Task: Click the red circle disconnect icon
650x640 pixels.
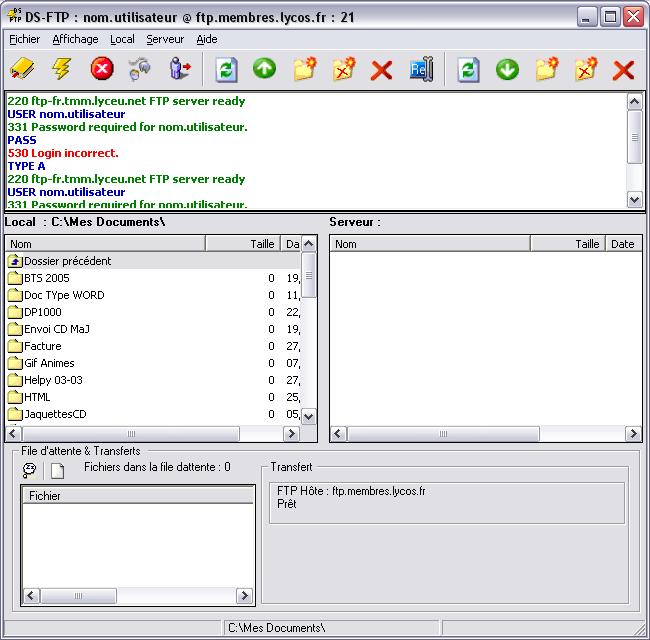Action: (x=102, y=69)
